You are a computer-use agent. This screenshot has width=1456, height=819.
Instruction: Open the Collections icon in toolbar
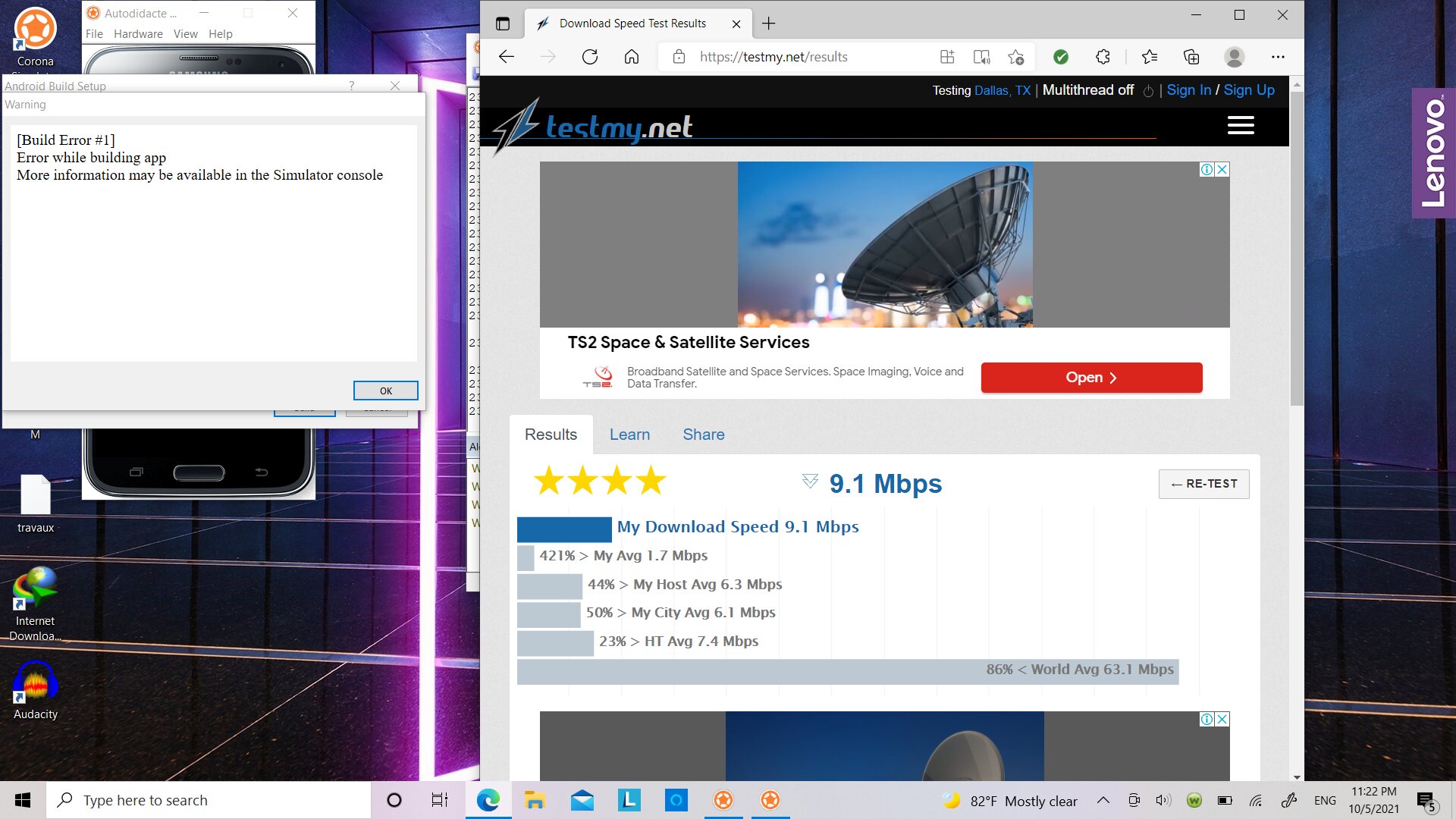pyautogui.click(x=1191, y=57)
